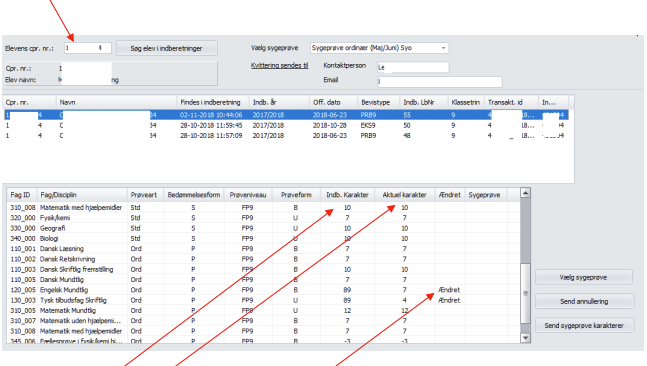Click Ændret cell in Tysk tilbudsfag row
This screenshot has width=647, height=366.
[x=449, y=300]
